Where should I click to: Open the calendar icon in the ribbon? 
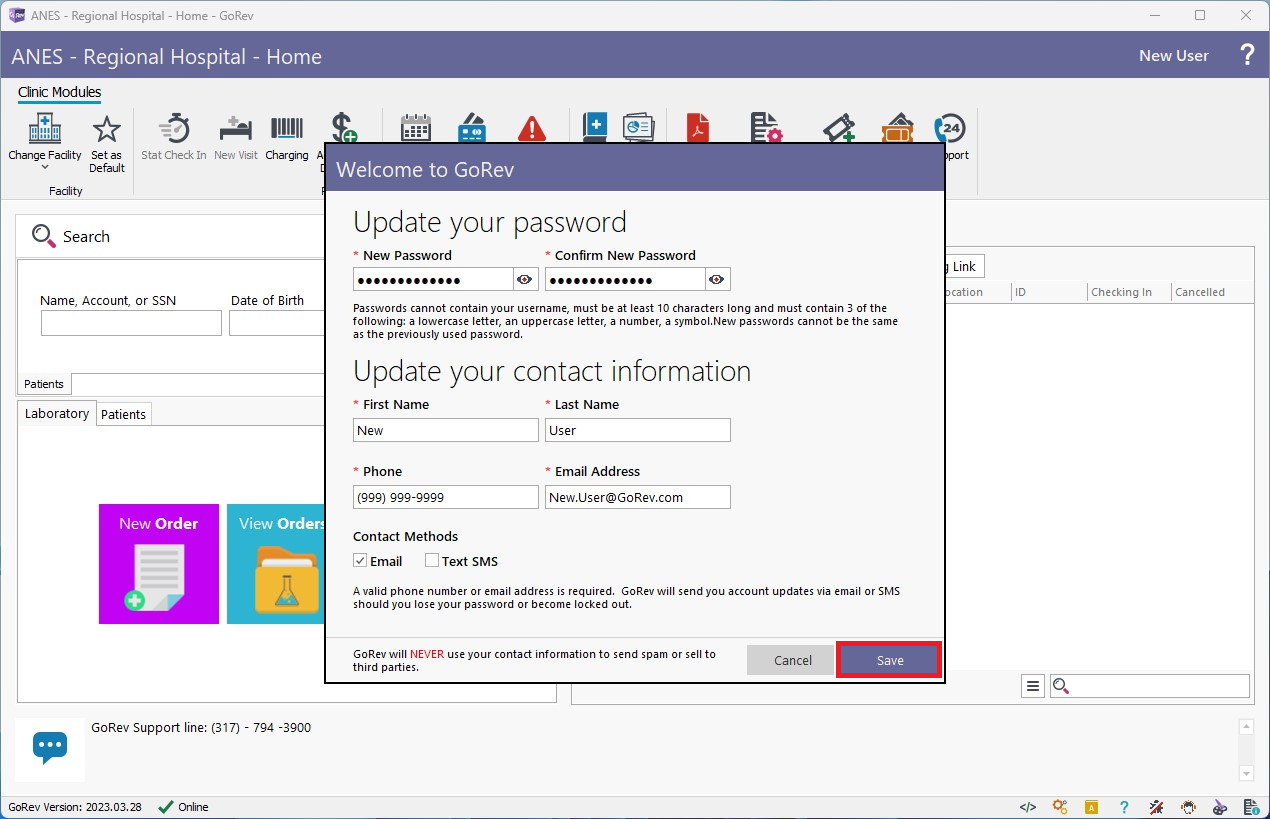(x=416, y=128)
